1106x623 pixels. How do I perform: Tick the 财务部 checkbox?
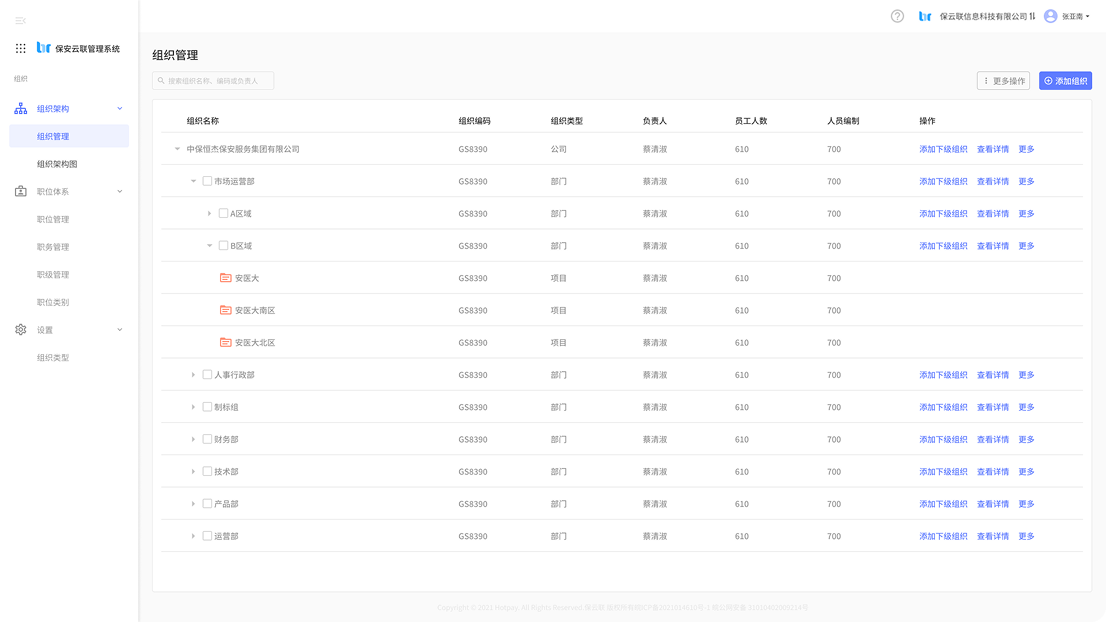[207, 439]
